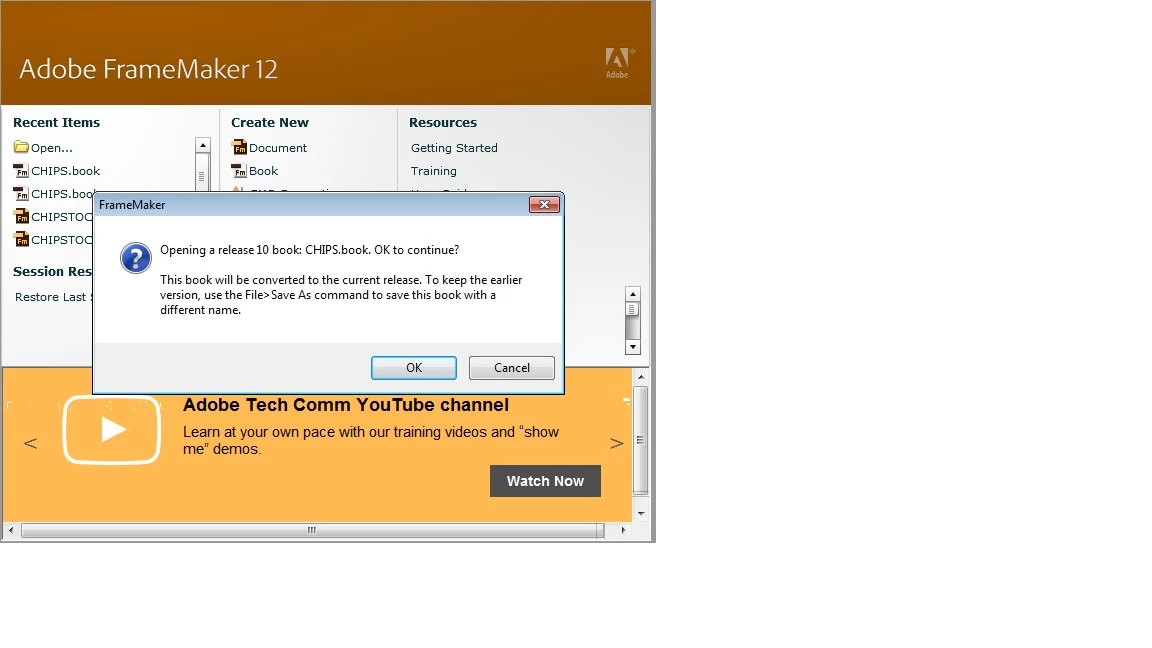
Task: Click Watch Now button on banner
Action: 545,481
